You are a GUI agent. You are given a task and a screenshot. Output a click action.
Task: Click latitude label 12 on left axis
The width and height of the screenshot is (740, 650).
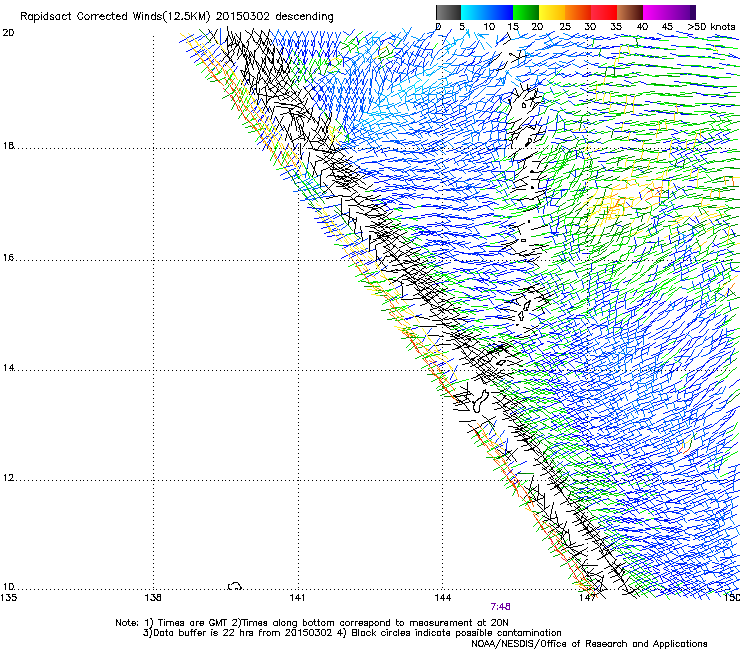click(8, 478)
